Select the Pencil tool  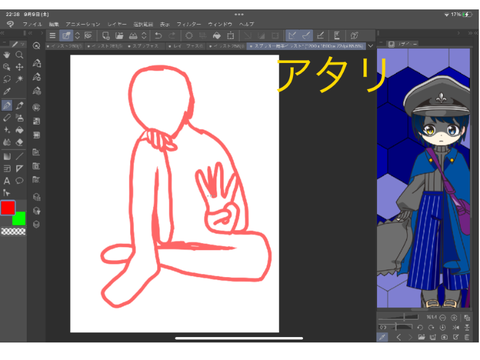20,106
